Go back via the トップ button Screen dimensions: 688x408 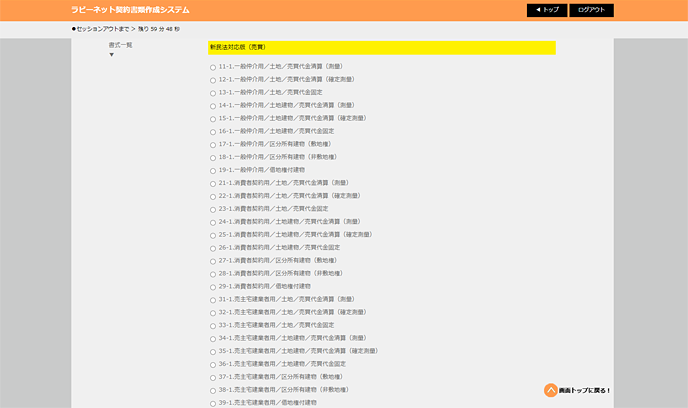click(x=547, y=10)
